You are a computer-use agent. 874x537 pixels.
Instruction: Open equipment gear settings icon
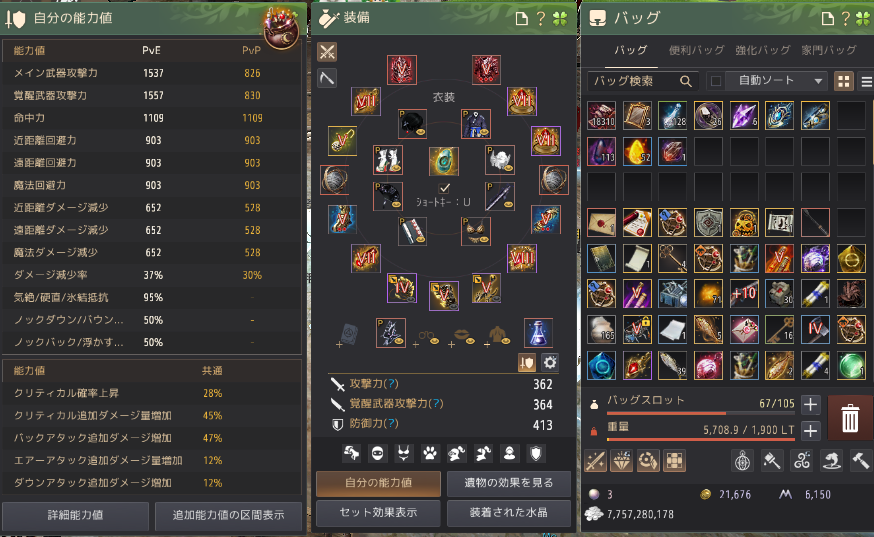point(550,362)
